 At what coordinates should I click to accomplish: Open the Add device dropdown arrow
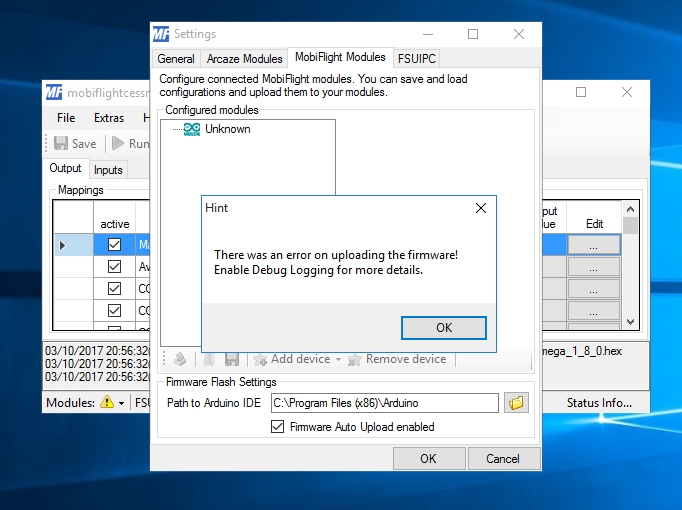point(338,360)
